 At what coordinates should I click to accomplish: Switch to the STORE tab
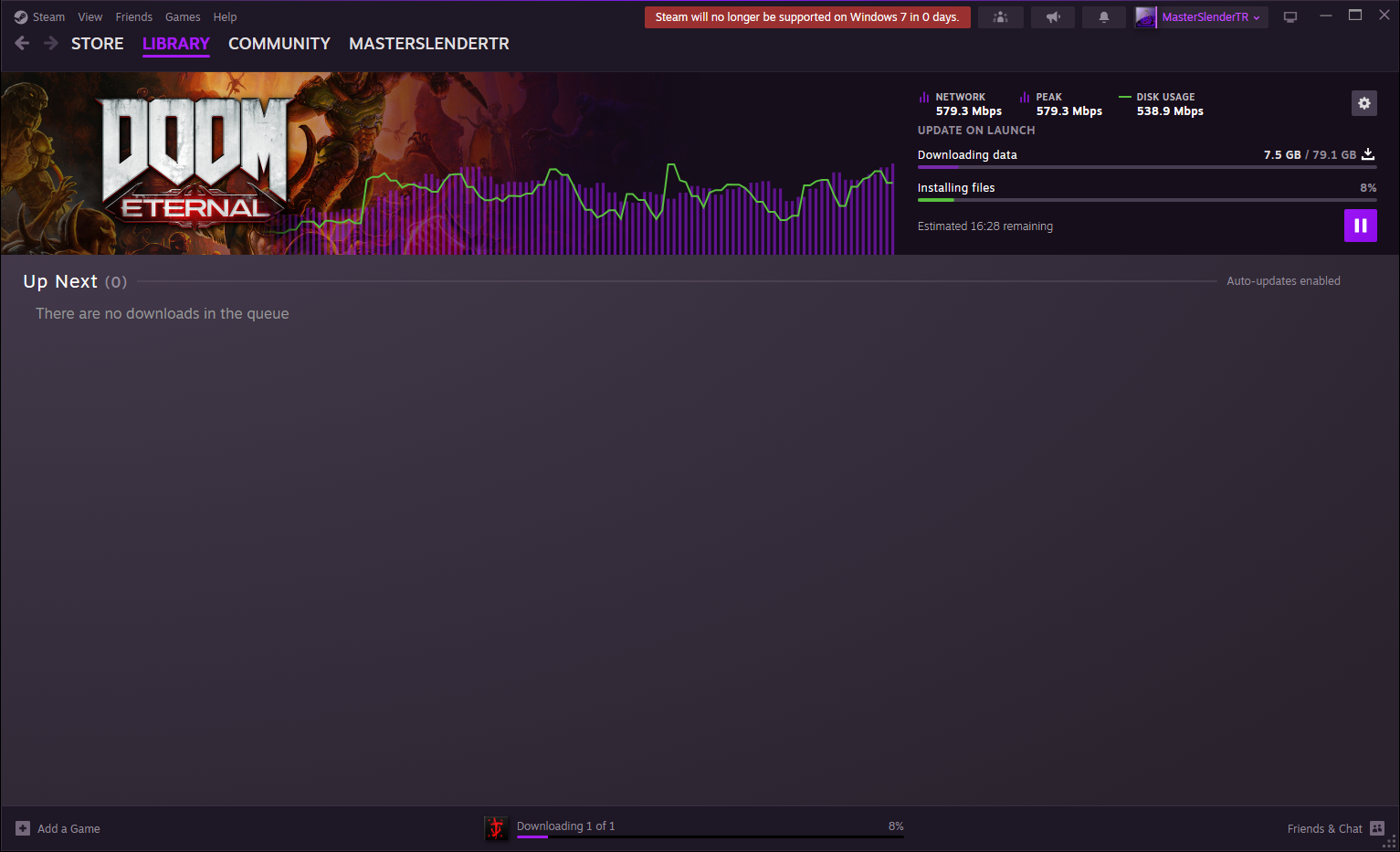[98, 44]
